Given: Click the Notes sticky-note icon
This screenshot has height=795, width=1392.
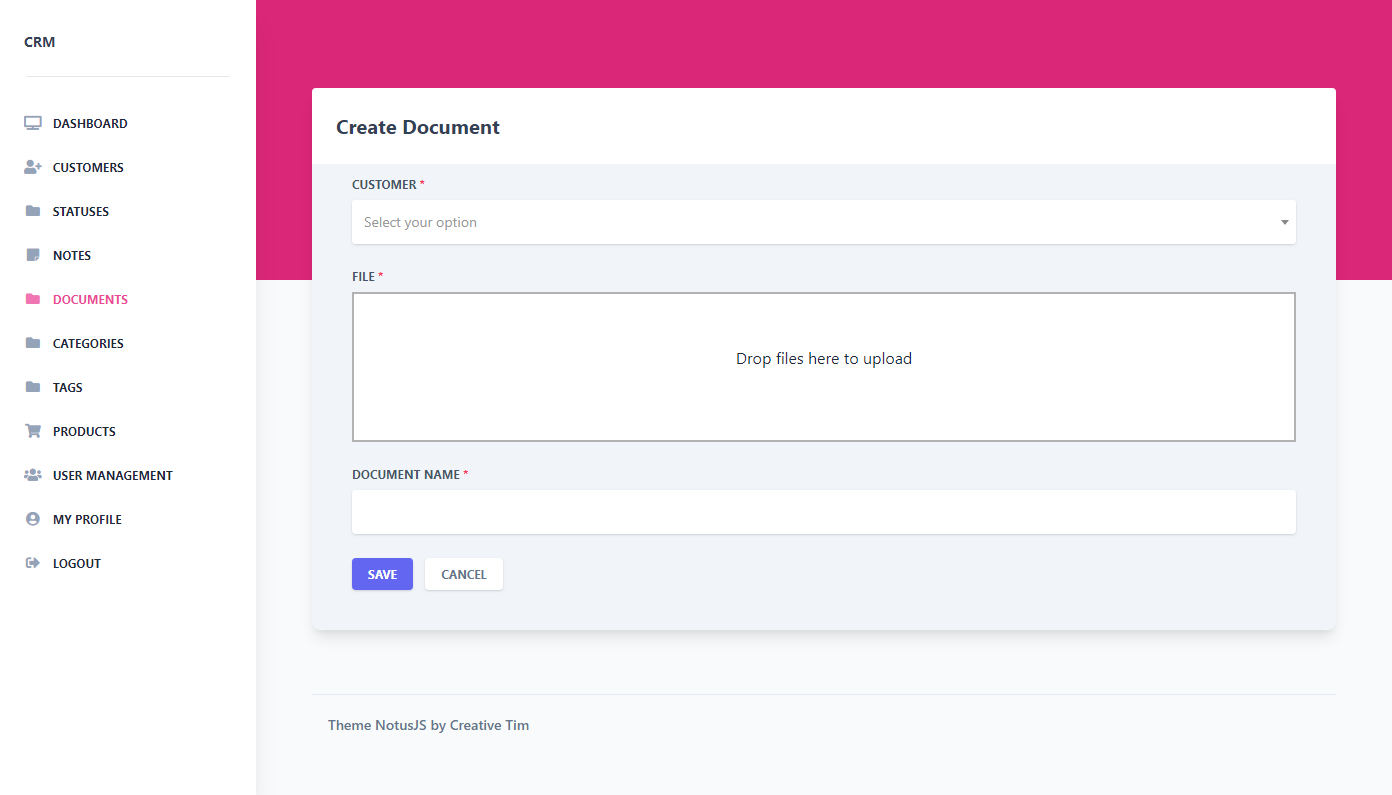Looking at the screenshot, I should tap(33, 256).
